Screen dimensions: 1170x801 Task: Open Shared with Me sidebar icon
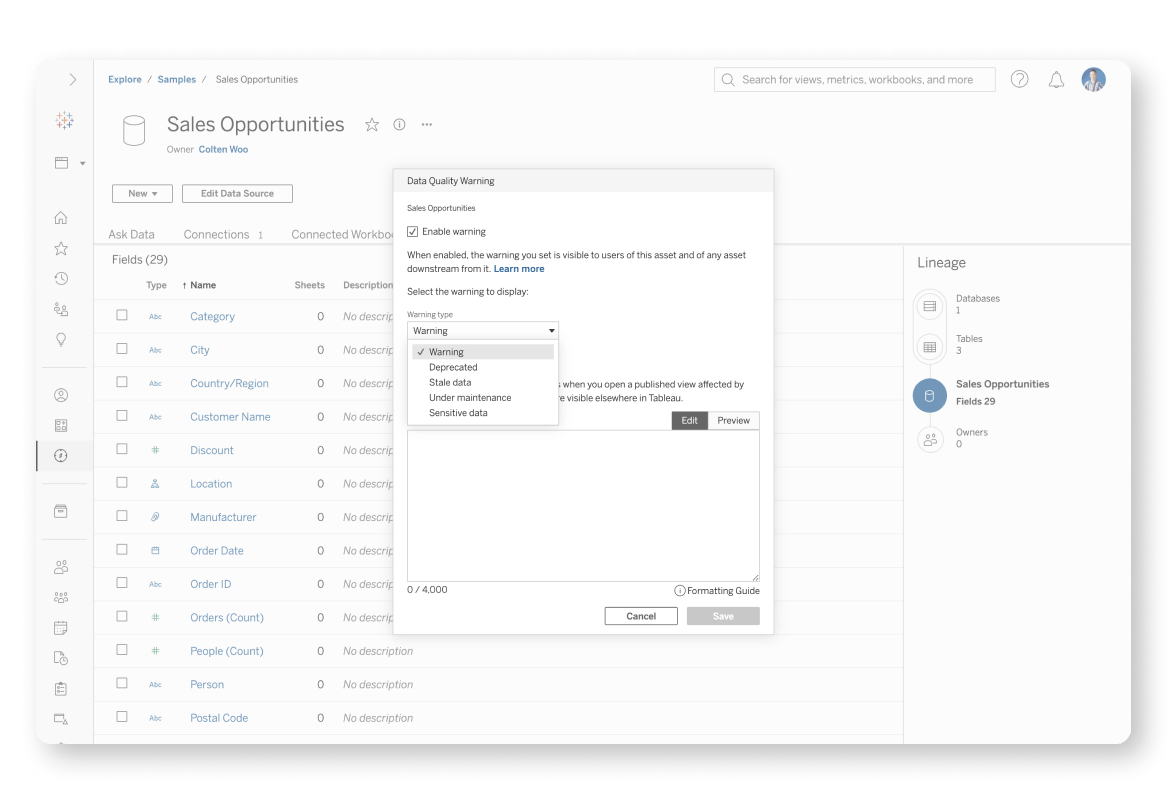click(x=61, y=309)
